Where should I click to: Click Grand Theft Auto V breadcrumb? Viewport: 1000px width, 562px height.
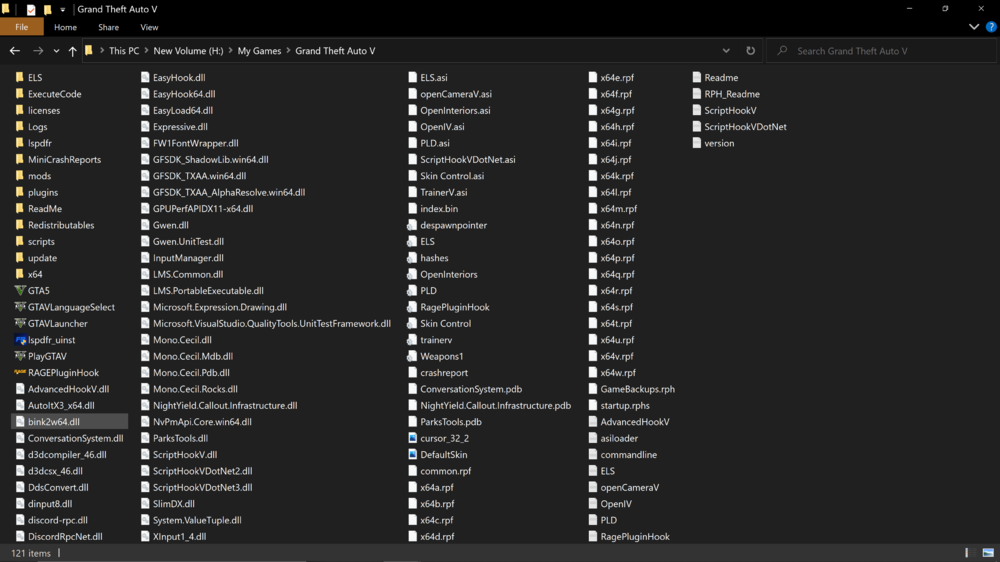335,50
